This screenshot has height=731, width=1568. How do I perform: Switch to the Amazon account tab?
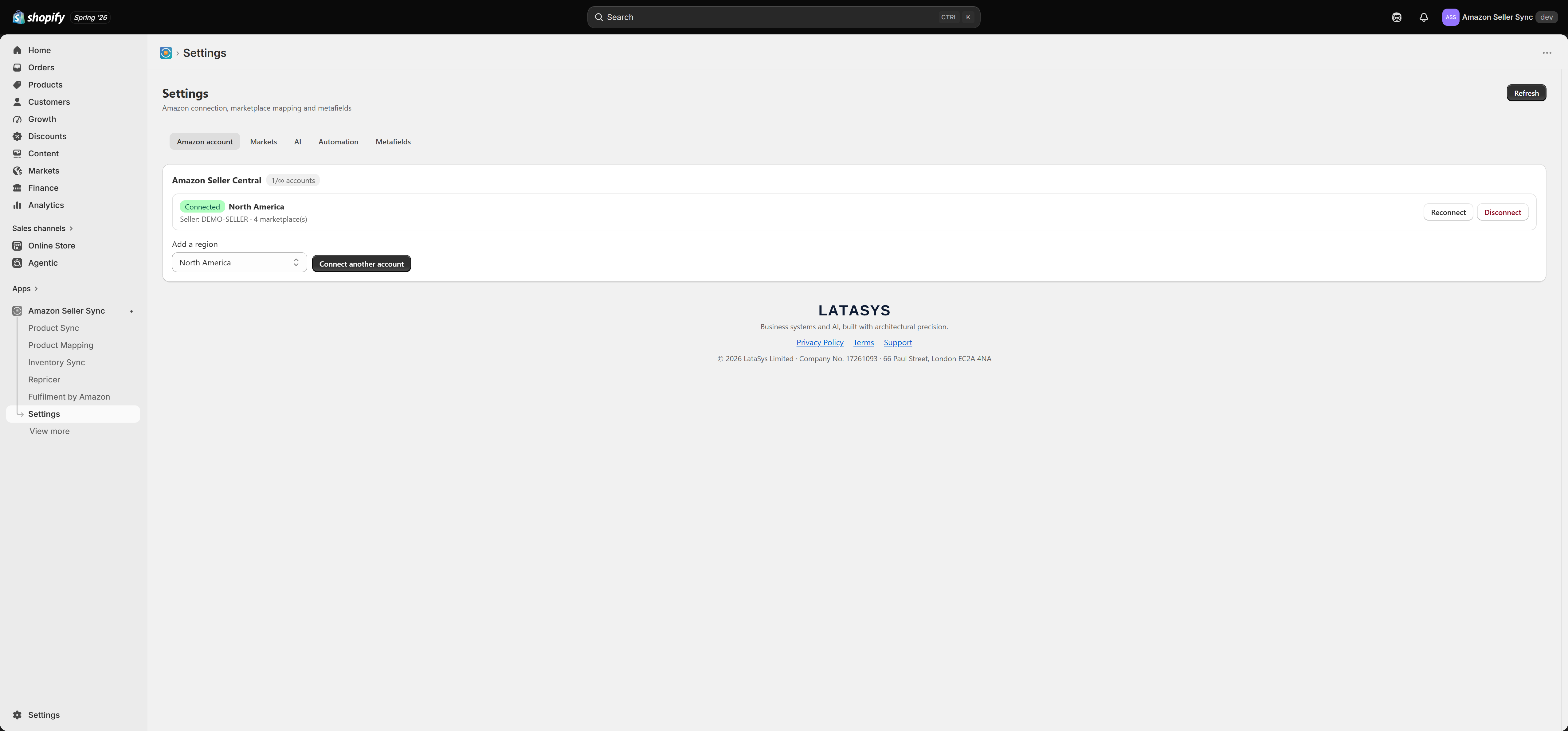[x=205, y=142]
